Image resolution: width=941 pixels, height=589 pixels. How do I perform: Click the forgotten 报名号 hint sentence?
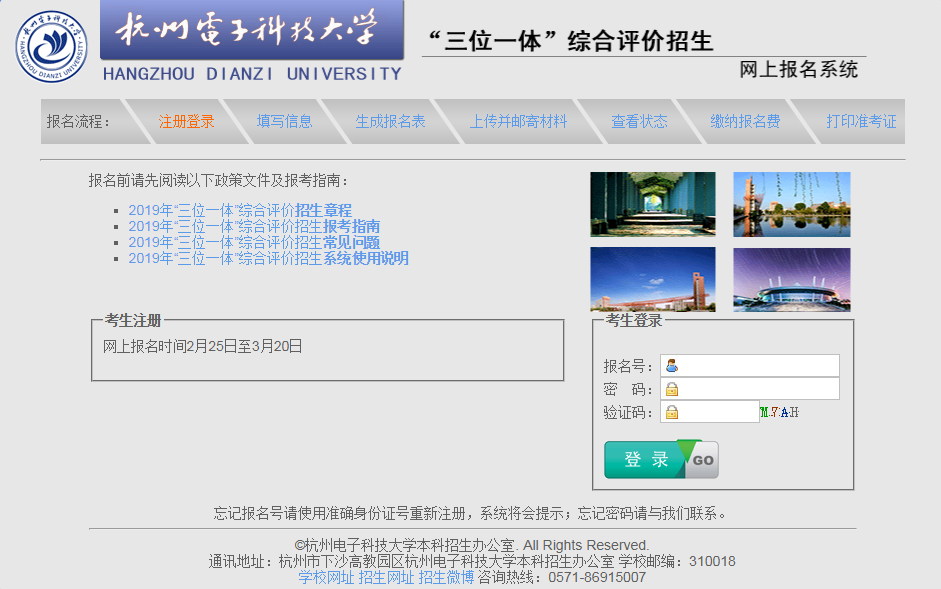click(x=471, y=514)
